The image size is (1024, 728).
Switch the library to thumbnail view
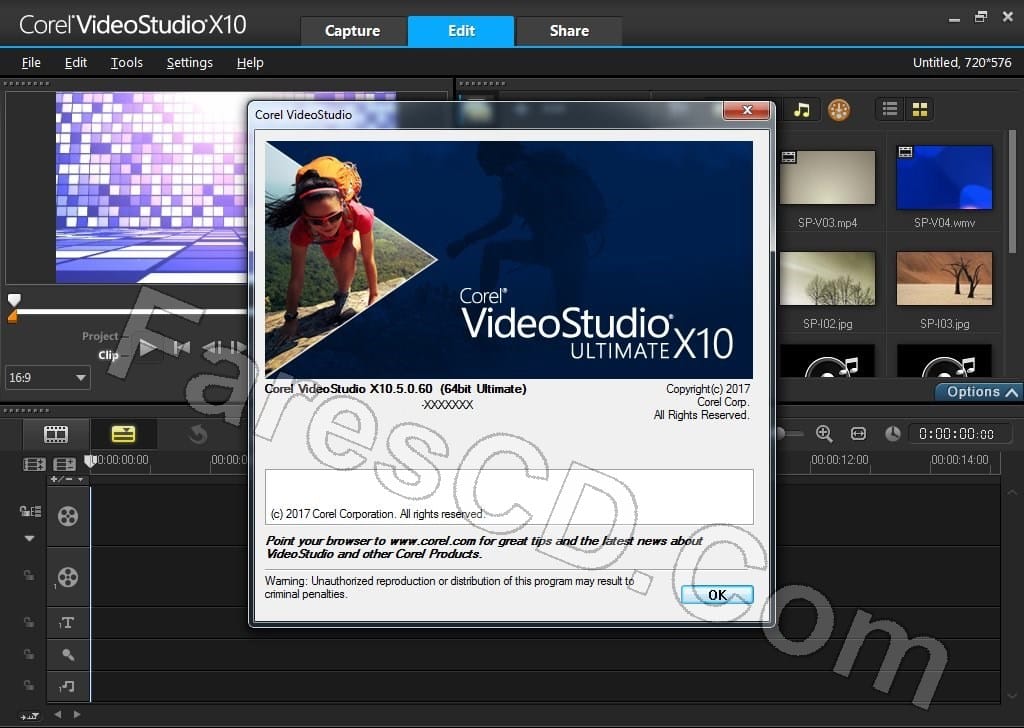click(920, 109)
